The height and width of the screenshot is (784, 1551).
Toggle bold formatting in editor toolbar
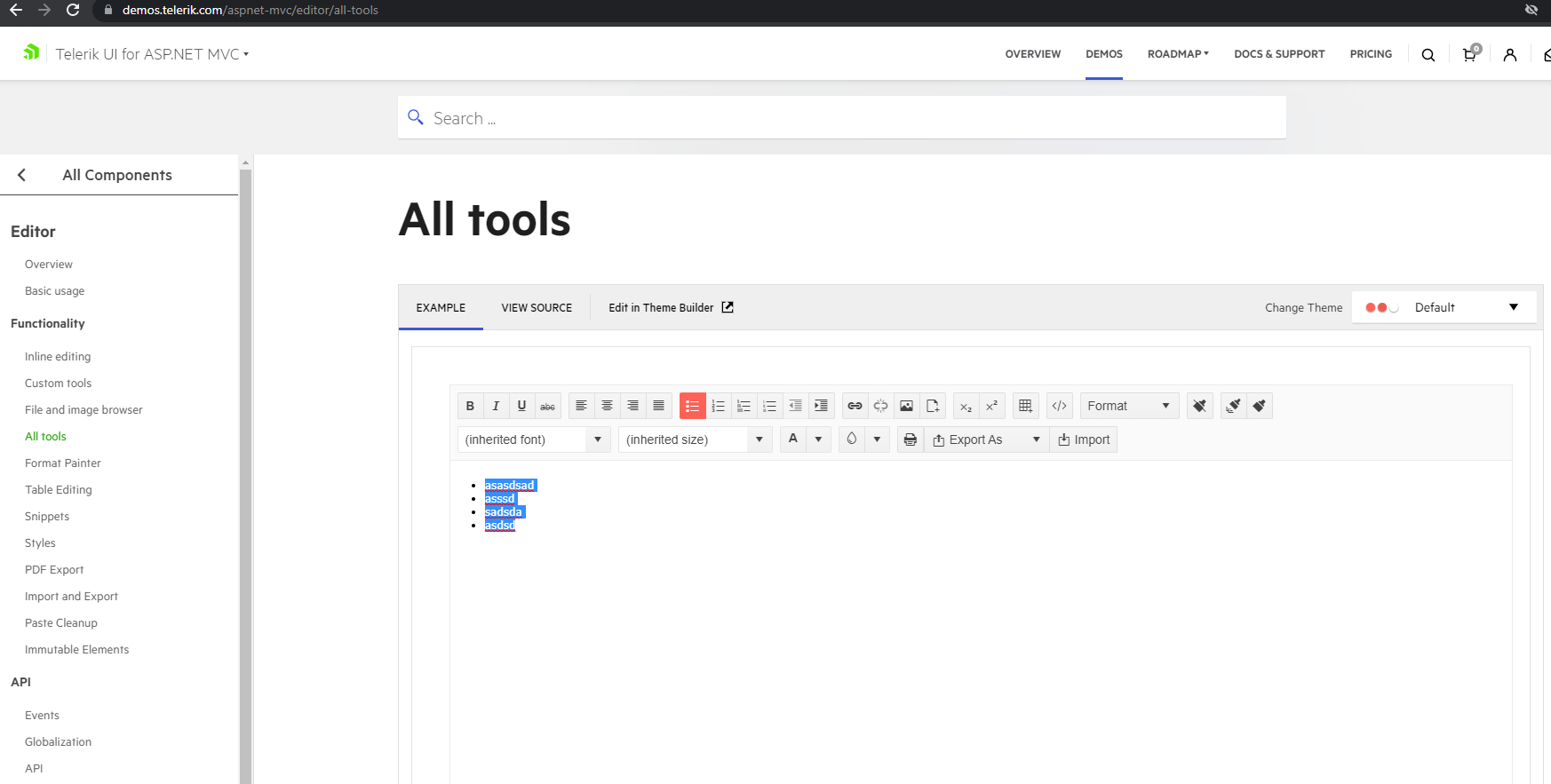pyautogui.click(x=470, y=406)
